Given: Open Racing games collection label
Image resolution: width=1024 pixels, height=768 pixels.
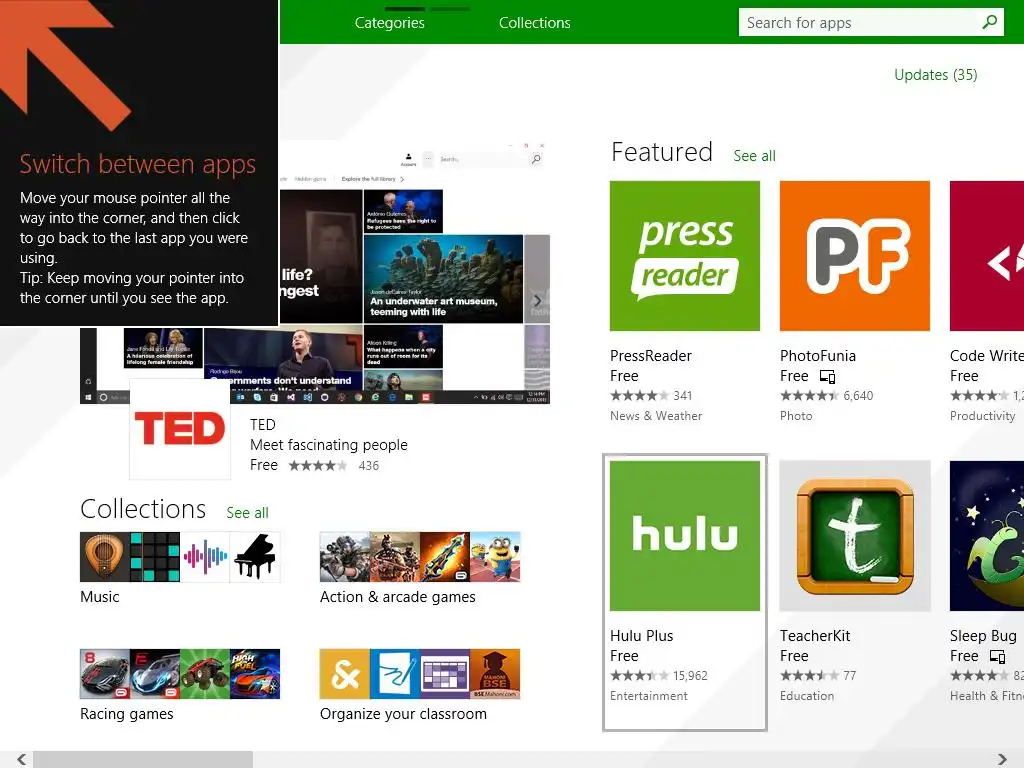Looking at the screenshot, I should pos(126,714).
